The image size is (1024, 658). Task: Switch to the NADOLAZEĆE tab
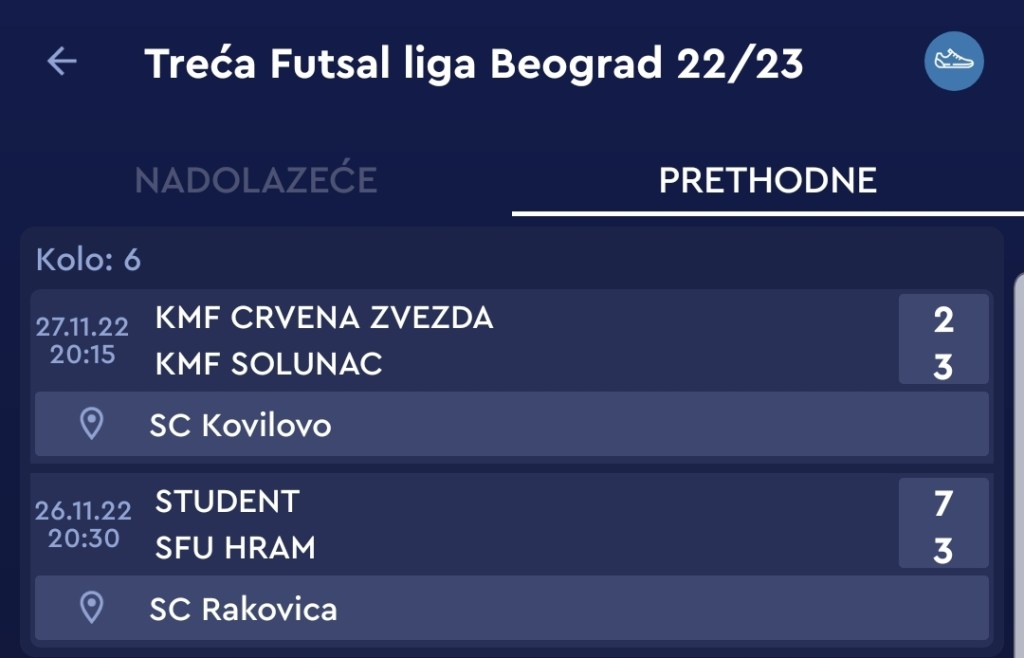coord(256,181)
